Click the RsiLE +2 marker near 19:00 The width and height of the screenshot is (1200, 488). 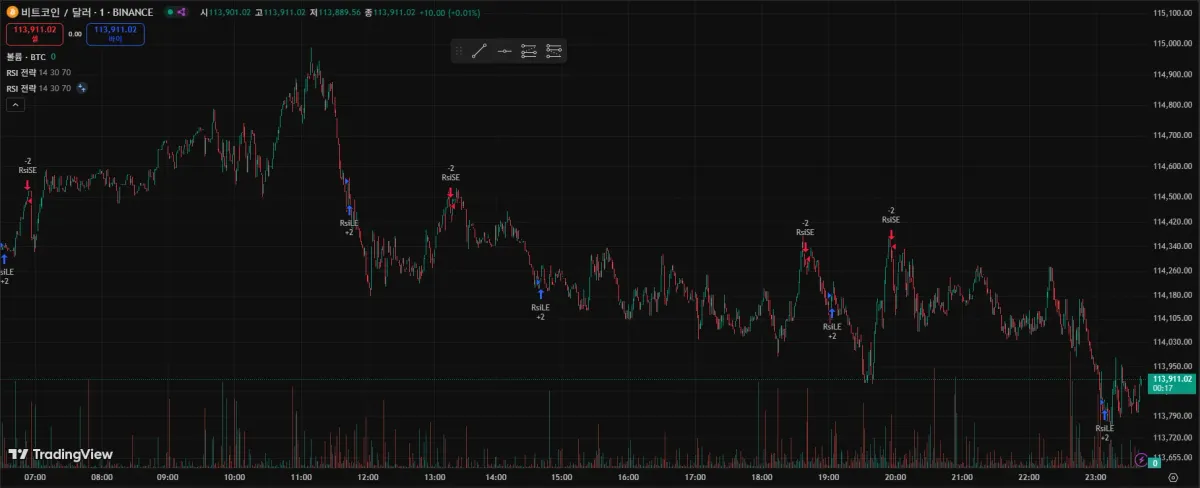tap(832, 324)
